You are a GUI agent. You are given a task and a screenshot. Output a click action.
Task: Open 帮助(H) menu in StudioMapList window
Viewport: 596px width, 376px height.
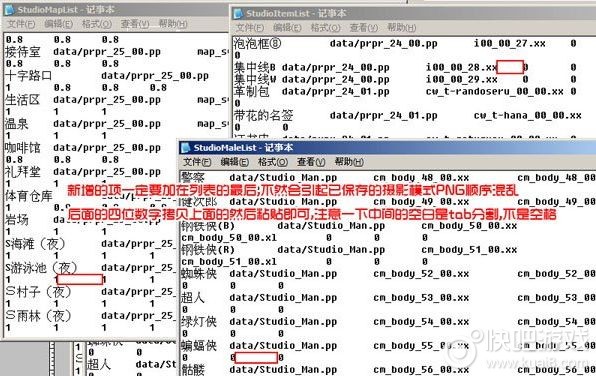pos(173,24)
